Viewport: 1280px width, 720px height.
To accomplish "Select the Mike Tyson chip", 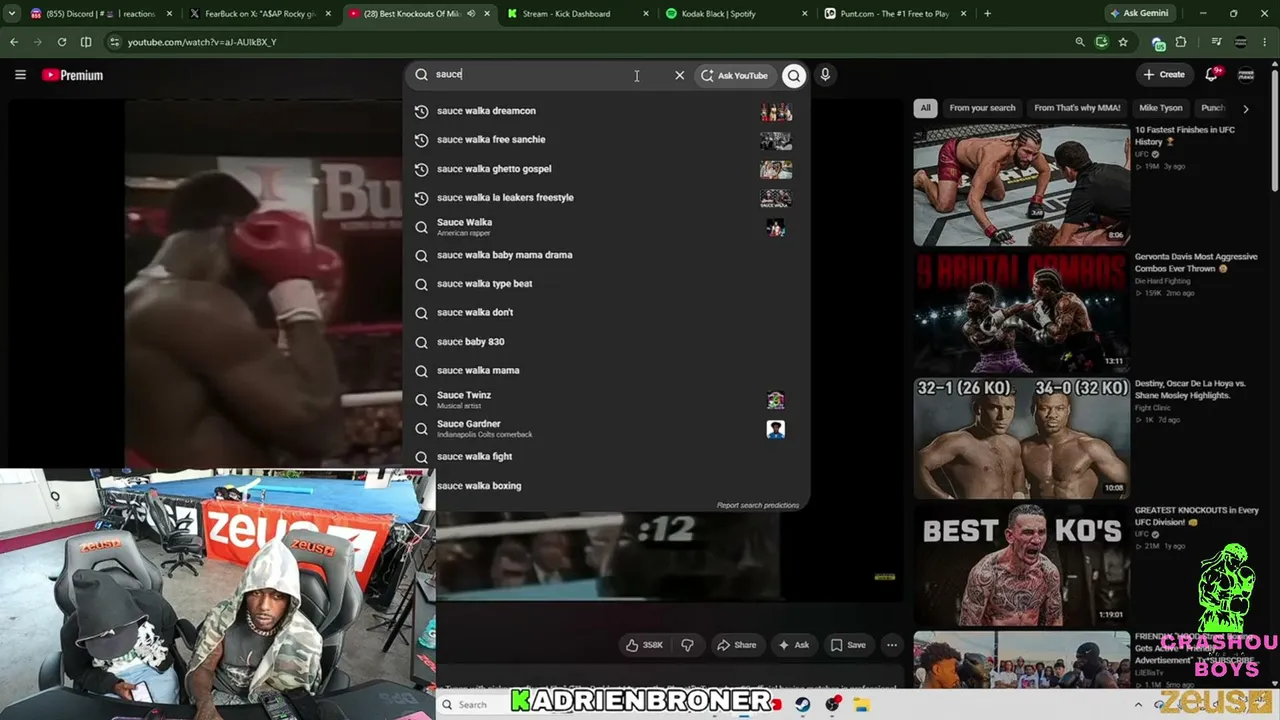I will pyautogui.click(x=1161, y=108).
